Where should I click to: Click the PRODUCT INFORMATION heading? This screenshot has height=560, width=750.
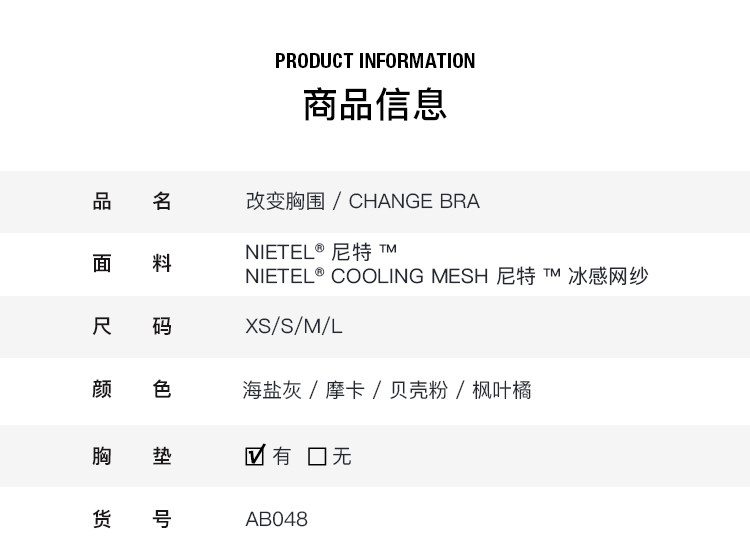click(375, 61)
